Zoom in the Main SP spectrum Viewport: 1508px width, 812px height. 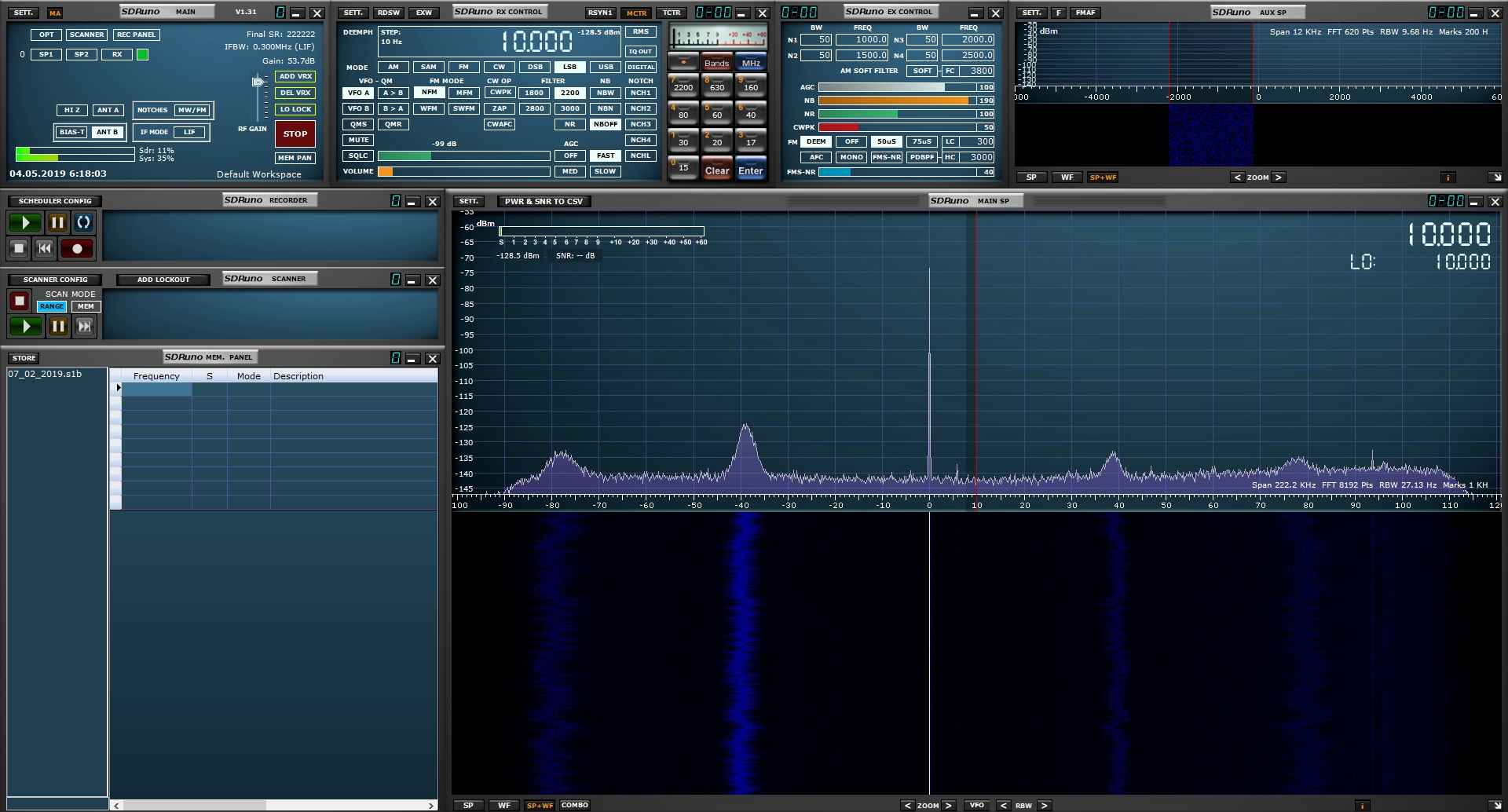(x=948, y=805)
